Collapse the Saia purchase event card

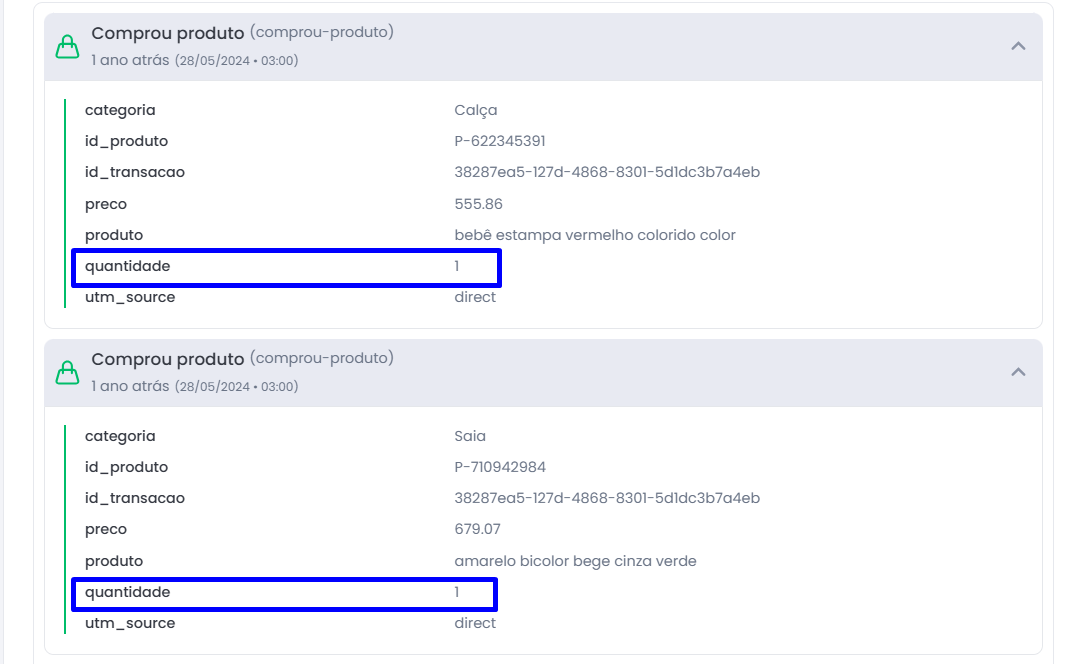pos(1018,372)
